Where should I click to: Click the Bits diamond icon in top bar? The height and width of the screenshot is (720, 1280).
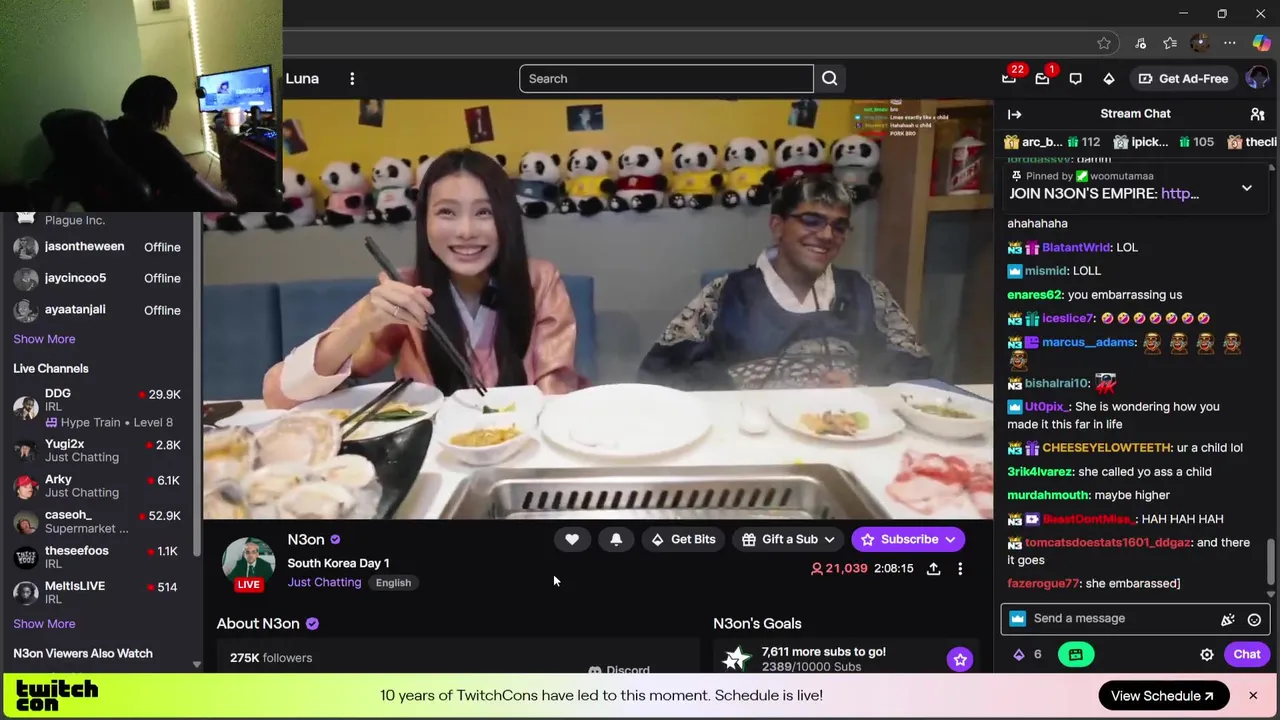[1109, 79]
